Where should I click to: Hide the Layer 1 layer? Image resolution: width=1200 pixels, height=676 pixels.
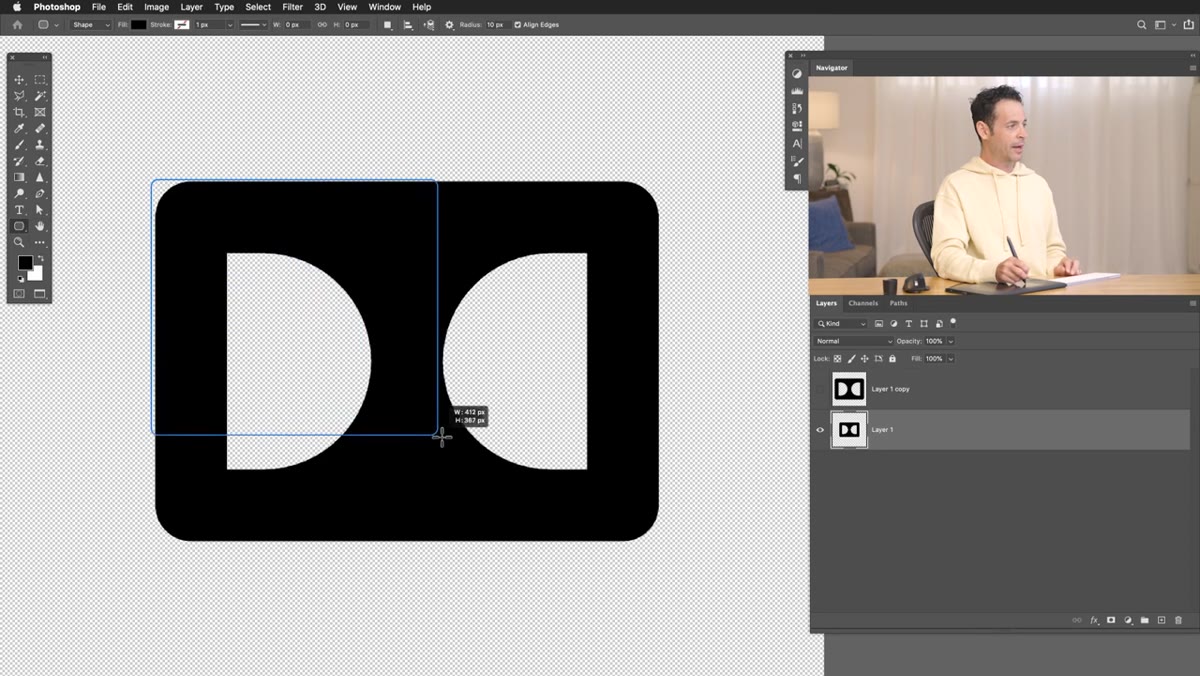[820, 430]
